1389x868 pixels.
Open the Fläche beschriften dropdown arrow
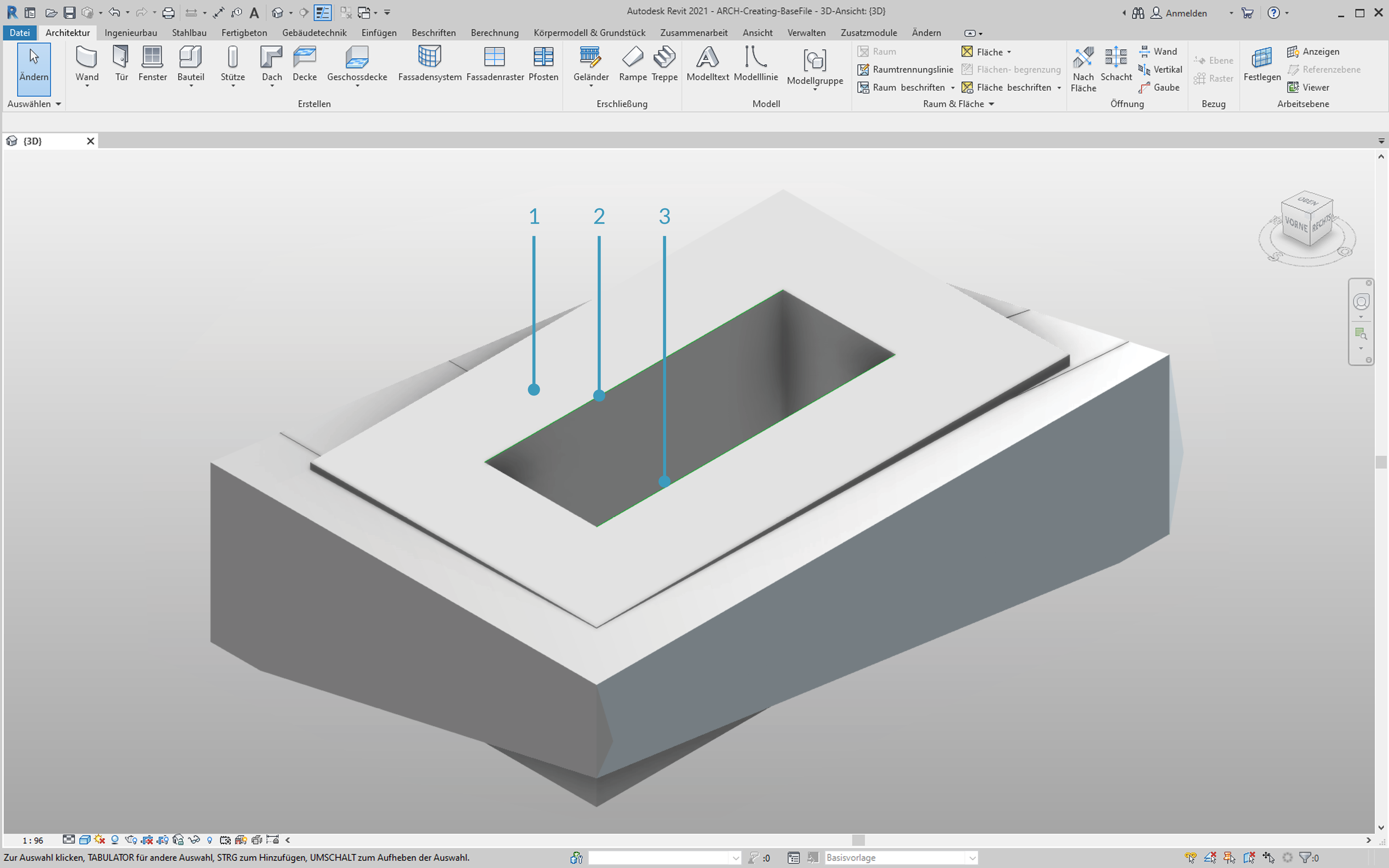1059,87
